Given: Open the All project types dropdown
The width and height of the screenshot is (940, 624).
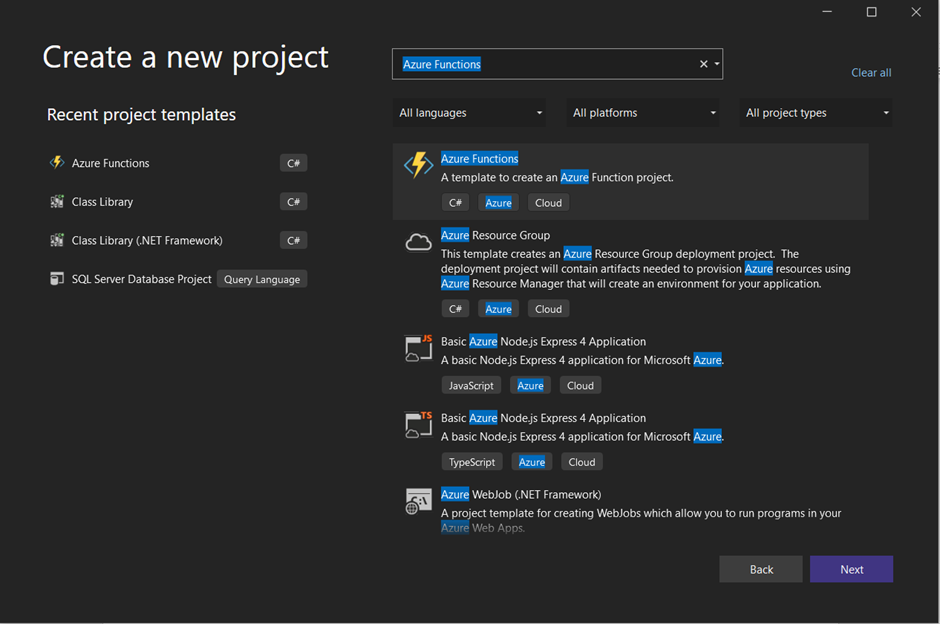Looking at the screenshot, I should 816,113.
